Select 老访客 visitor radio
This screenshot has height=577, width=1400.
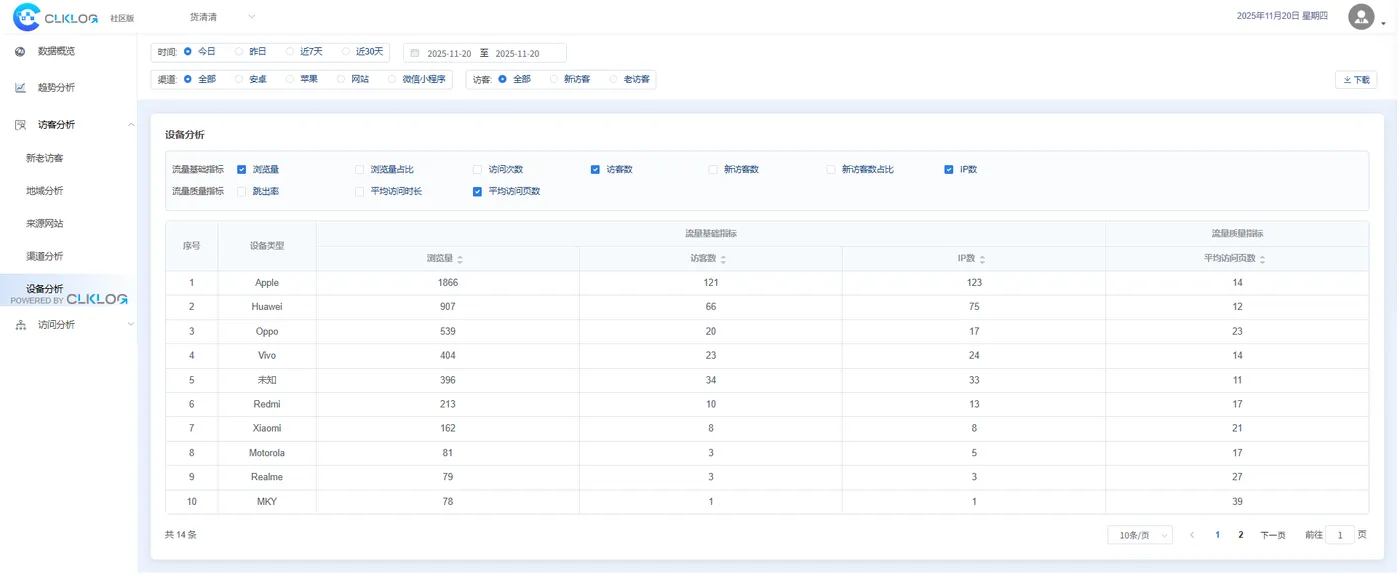[x=613, y=79]
